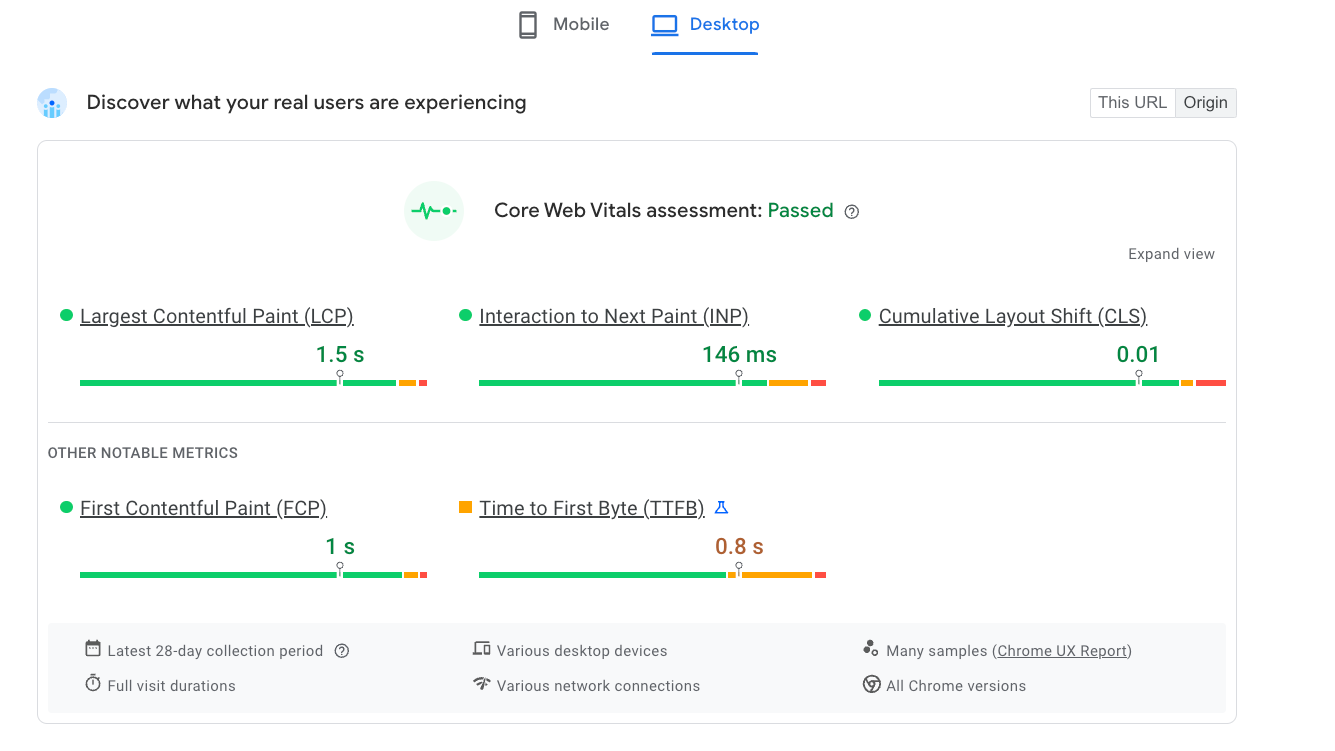This screenshot has width=1335, height=751.
Task: Click Latest 28-day collection period text
Action: [215, 651]
